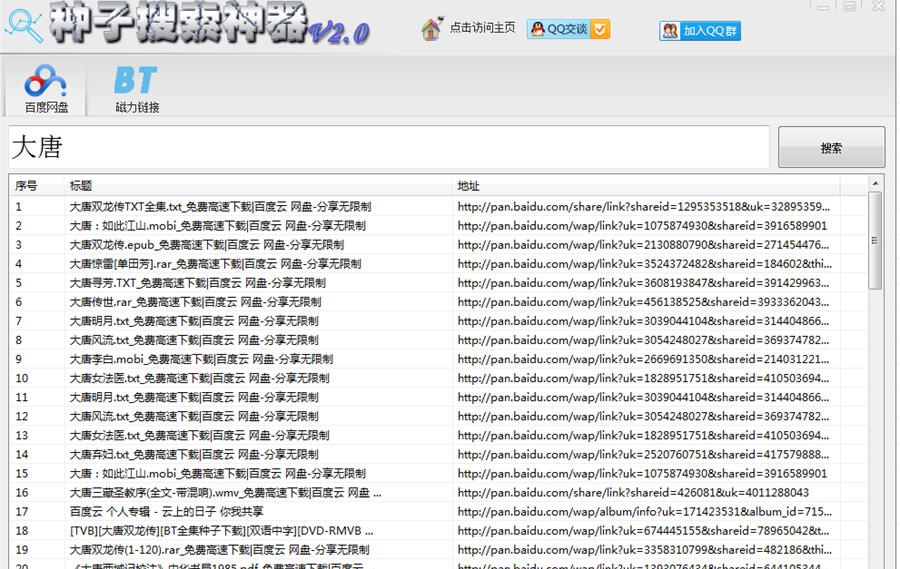Image resolution: width=900 pixels, height=569 pixels.
Task: Click URL with uk=2669691350
Action: tap(643, 359)
